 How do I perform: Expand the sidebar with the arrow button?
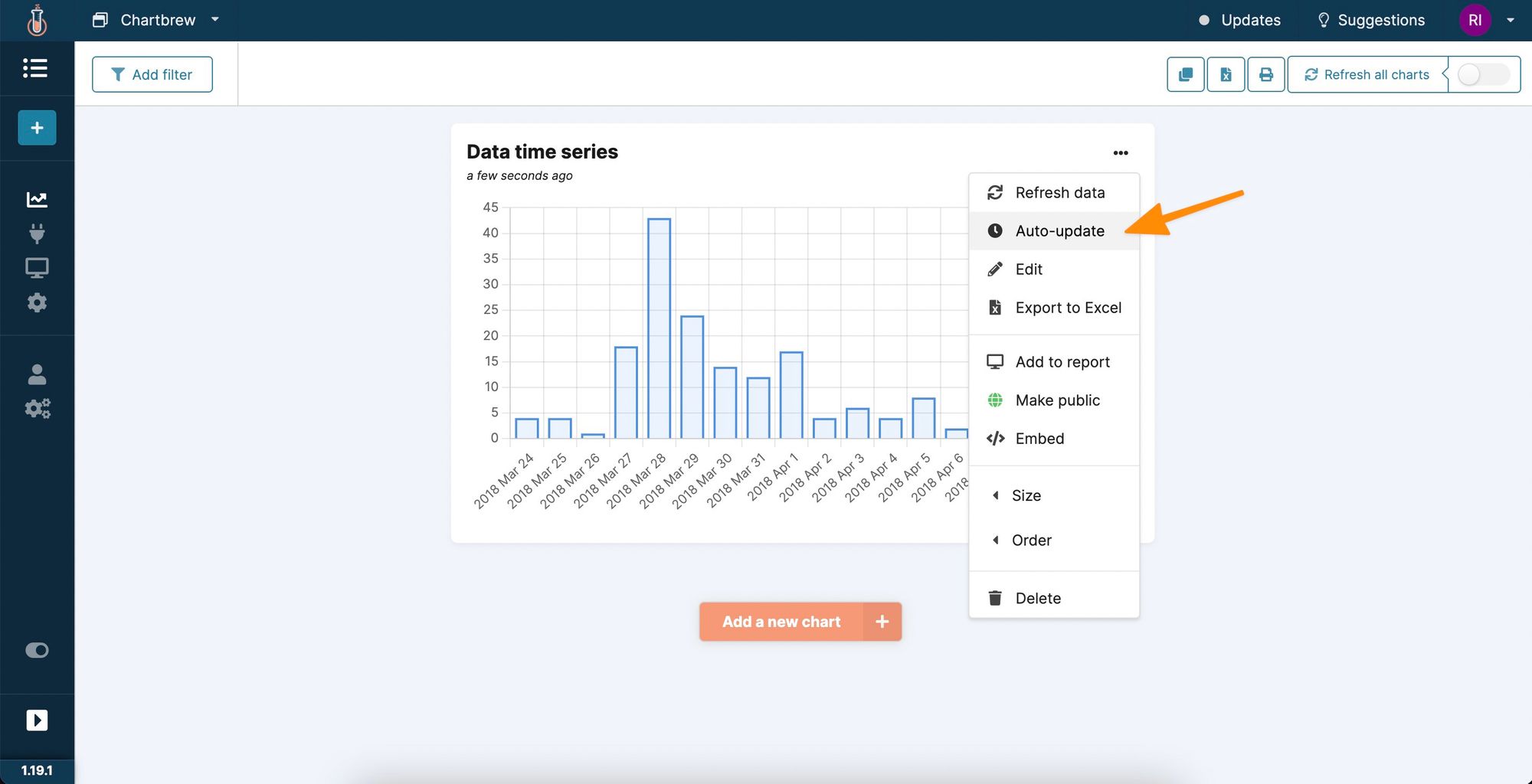[37, 720]
